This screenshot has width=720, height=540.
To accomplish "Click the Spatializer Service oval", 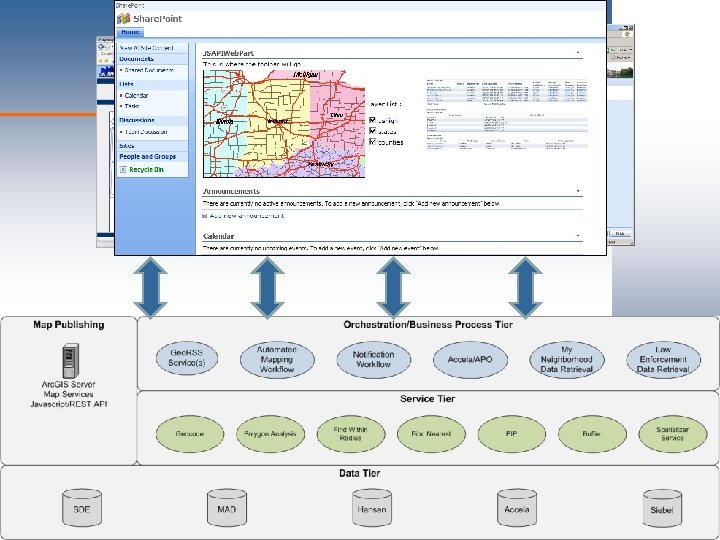I will [673, 434].
